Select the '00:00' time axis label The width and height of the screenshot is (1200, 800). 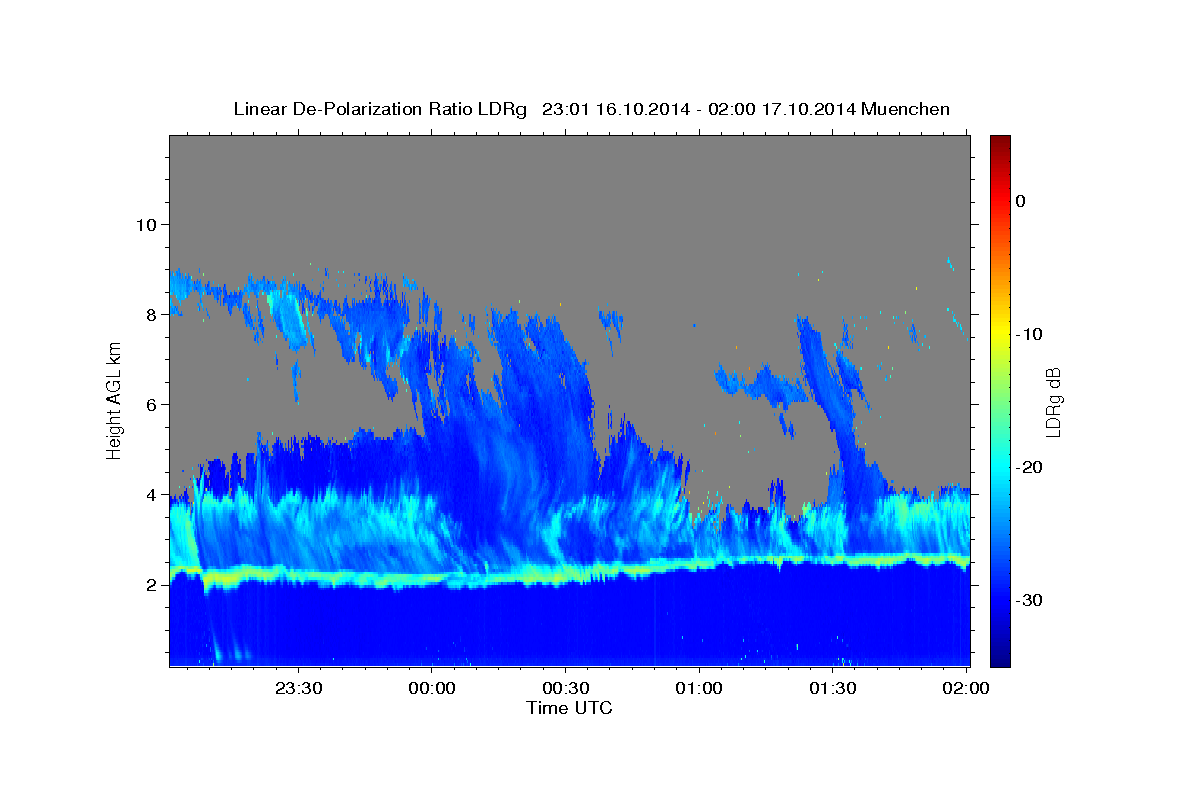point(432,689)
